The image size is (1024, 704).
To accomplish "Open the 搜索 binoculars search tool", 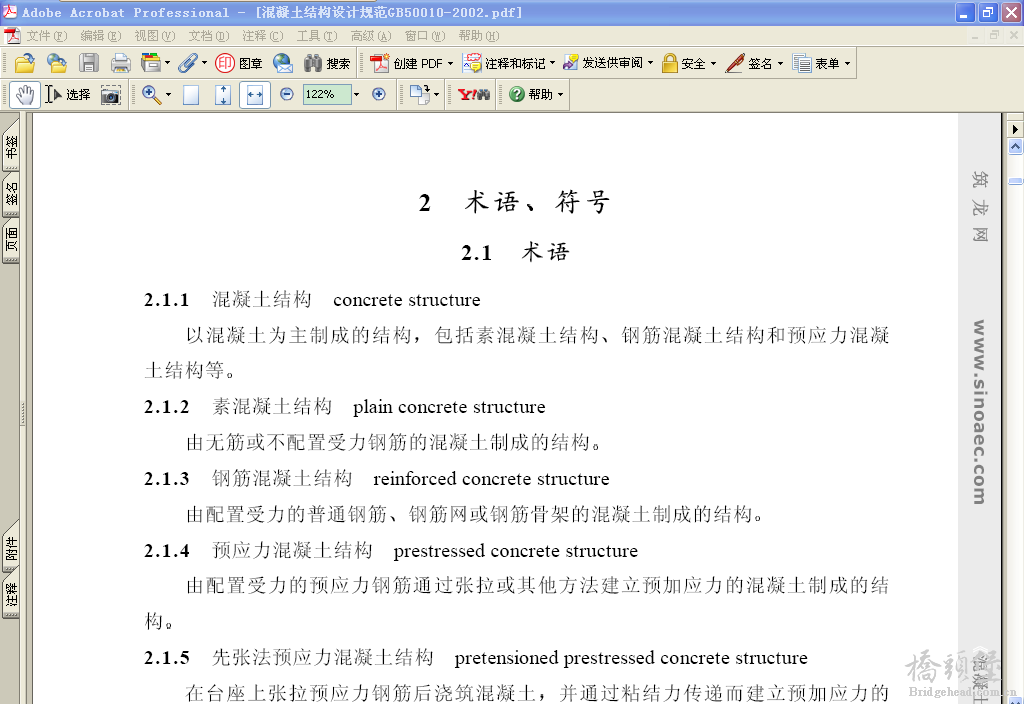I will (327, 63).
